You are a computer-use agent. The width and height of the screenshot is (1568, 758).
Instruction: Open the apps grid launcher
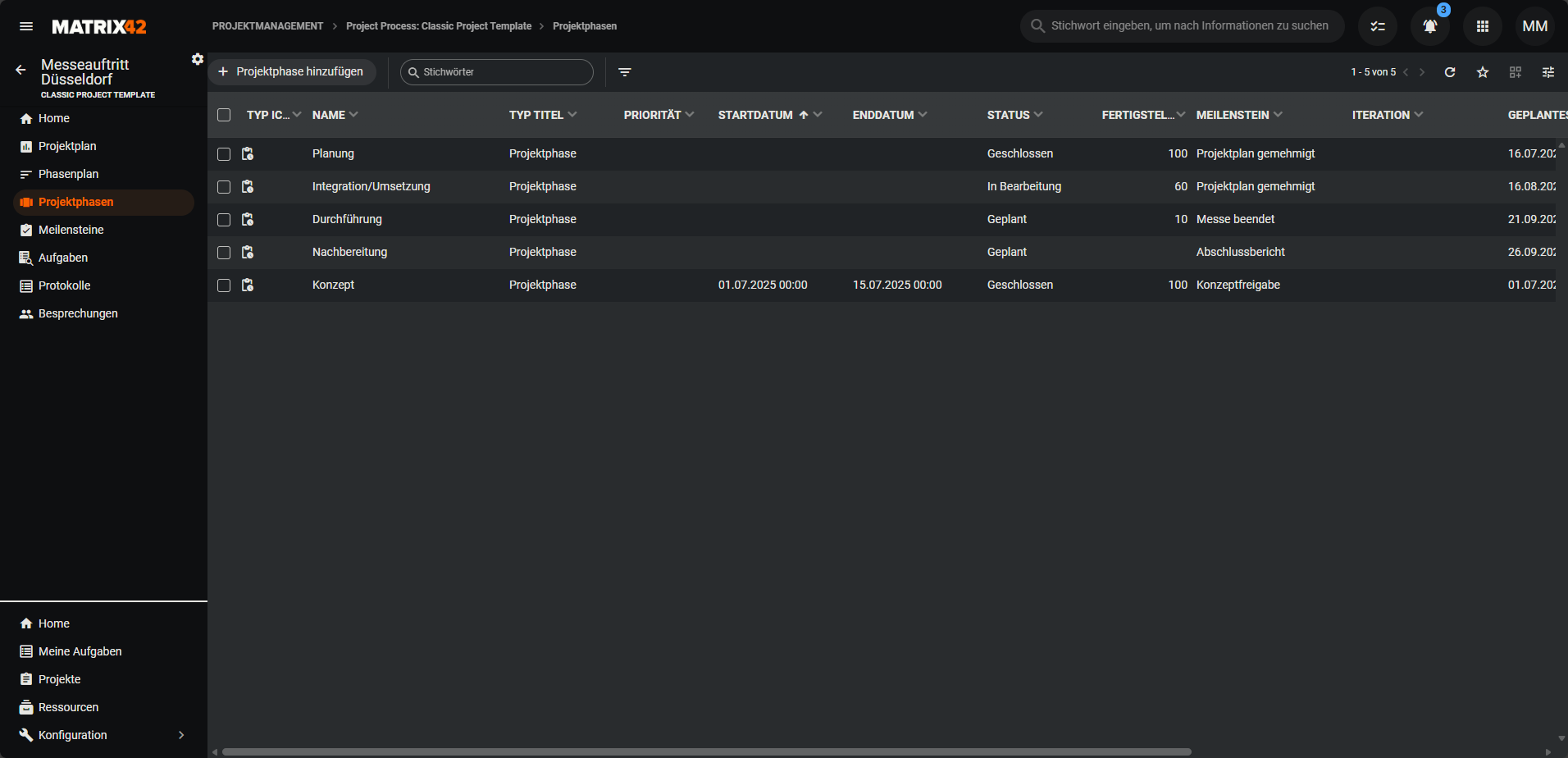(x=1482, y=26)
